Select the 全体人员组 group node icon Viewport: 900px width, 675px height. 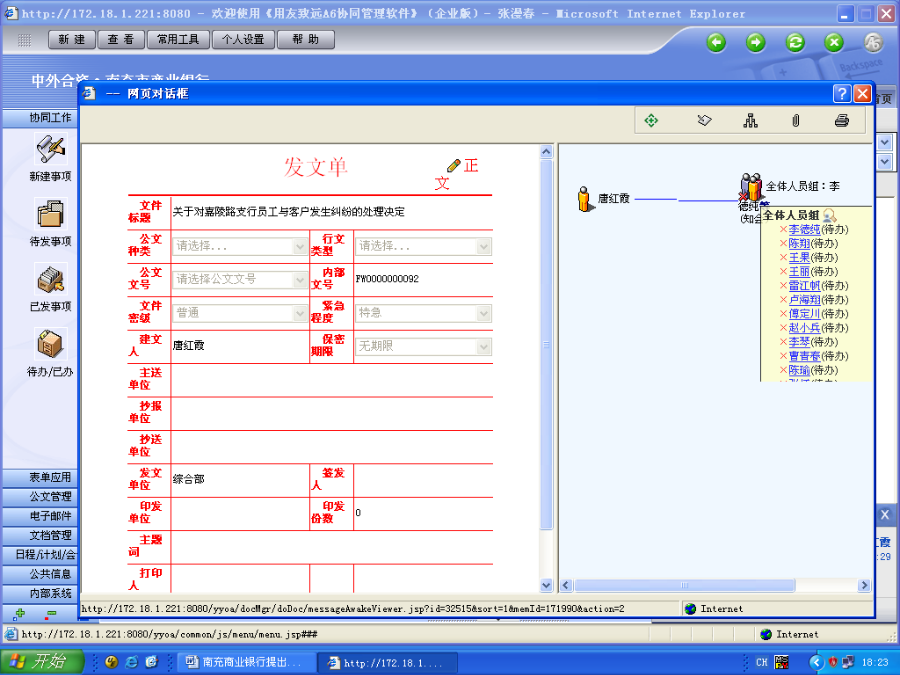tap(751, 186)
